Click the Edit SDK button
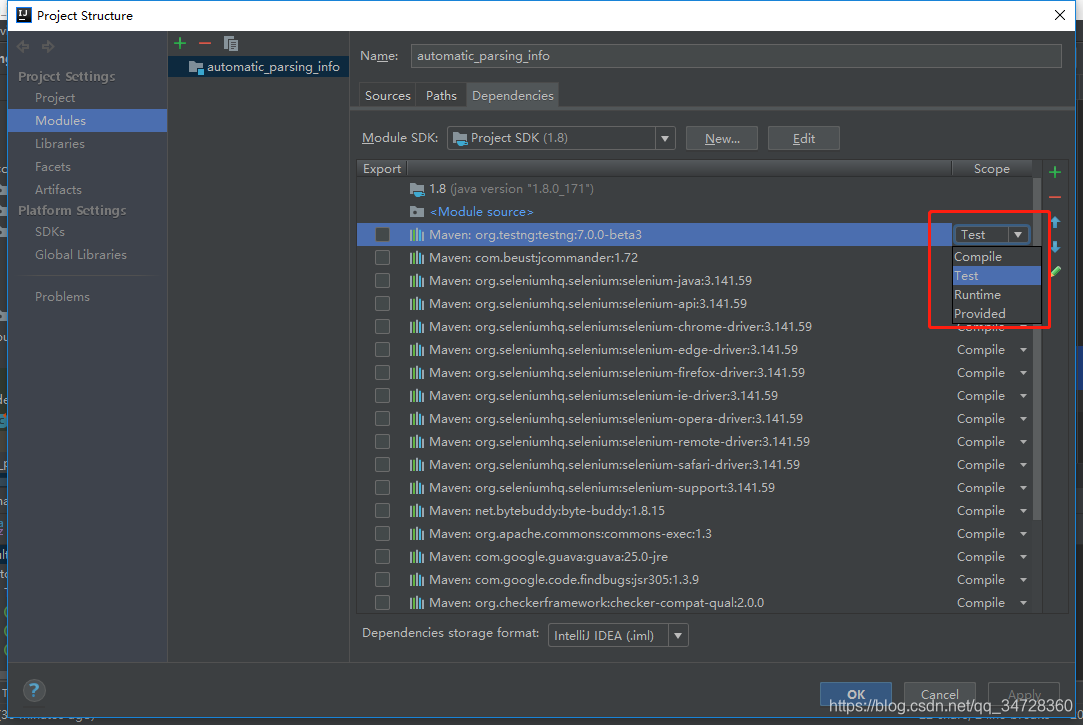The height and width of the screenshot is (725, 1083). [803, 138]
